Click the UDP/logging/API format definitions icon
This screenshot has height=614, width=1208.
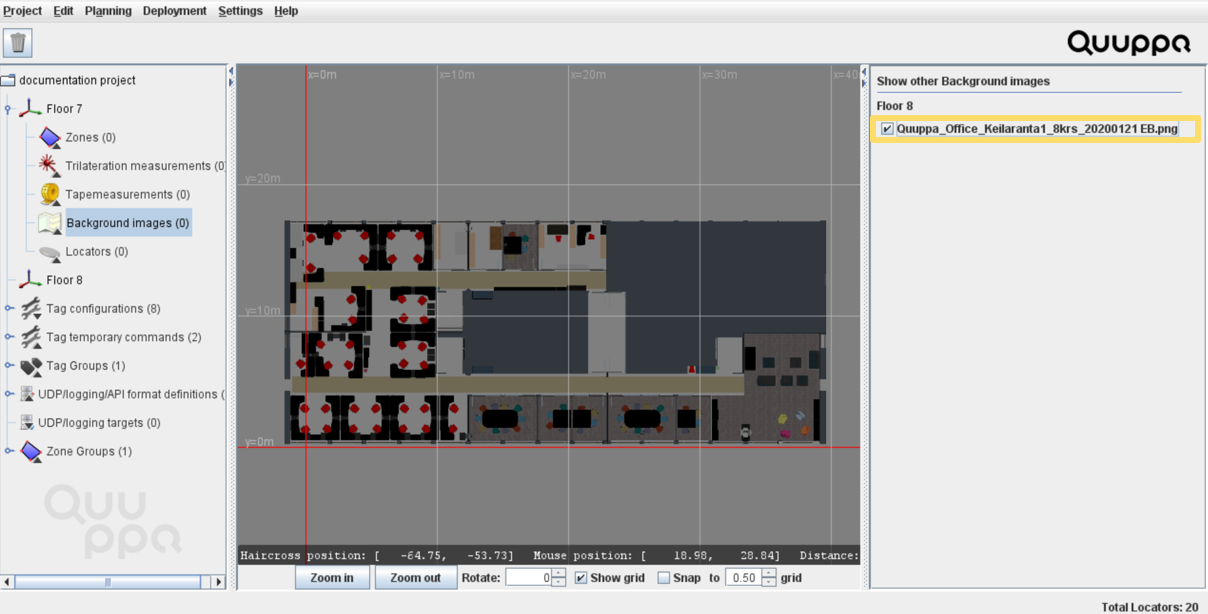click(x=27, y=394)
